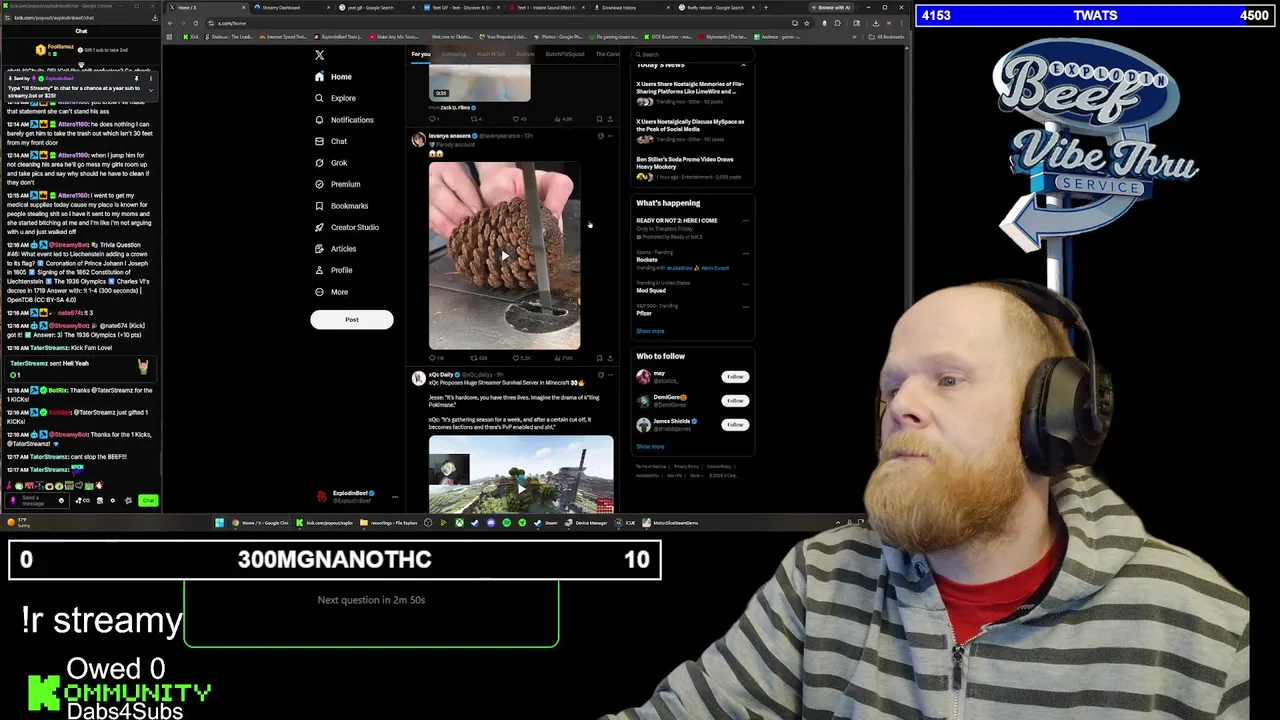Collapse Today's News panel chevron
This screenshot has height=720, width=1280.
pos(743,65)
